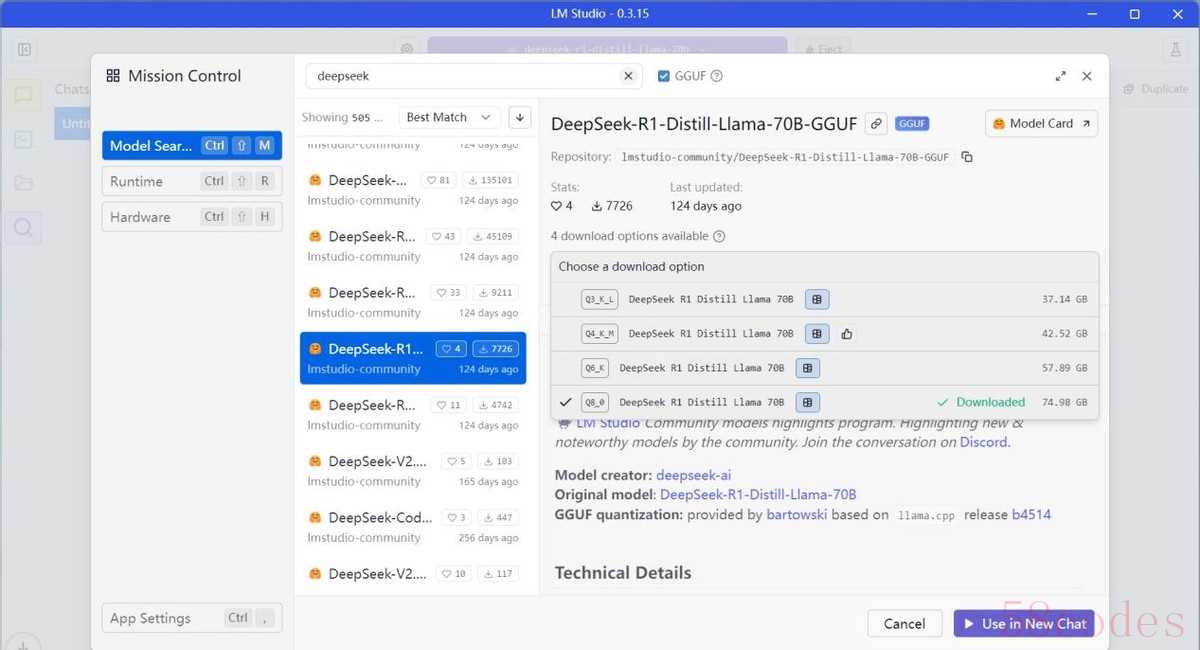Select the highlighted model result with 7726 downloads
Screen dimensions: 1200x650
413,358
